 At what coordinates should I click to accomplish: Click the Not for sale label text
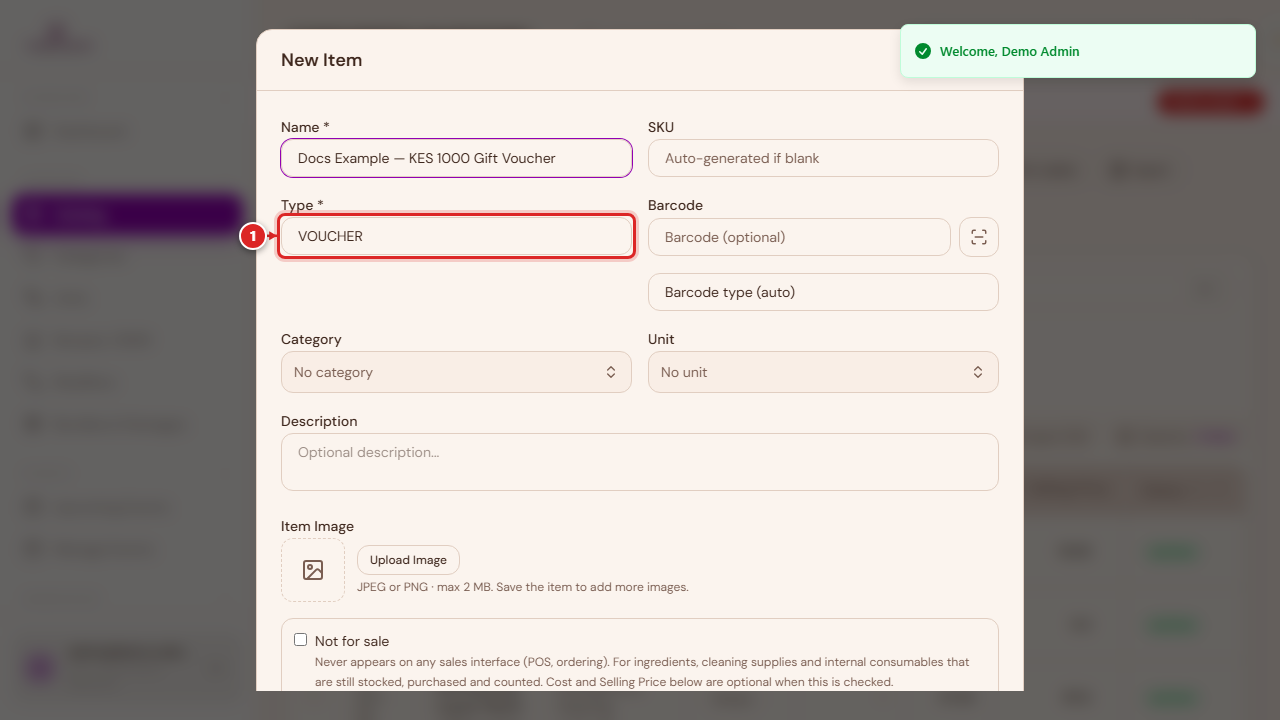pyautogui.click(x=352, y=641)
